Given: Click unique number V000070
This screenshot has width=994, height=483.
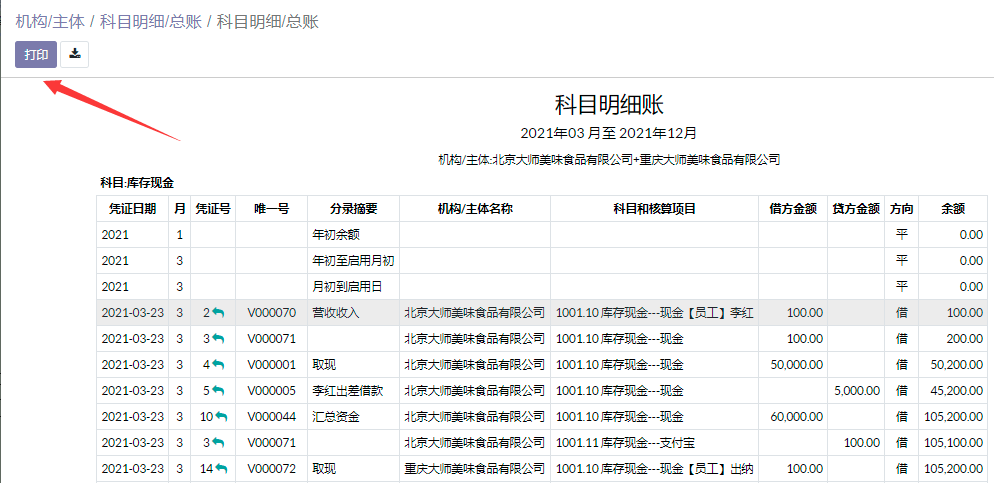Looking at the screenshot, I should (271, 312).
